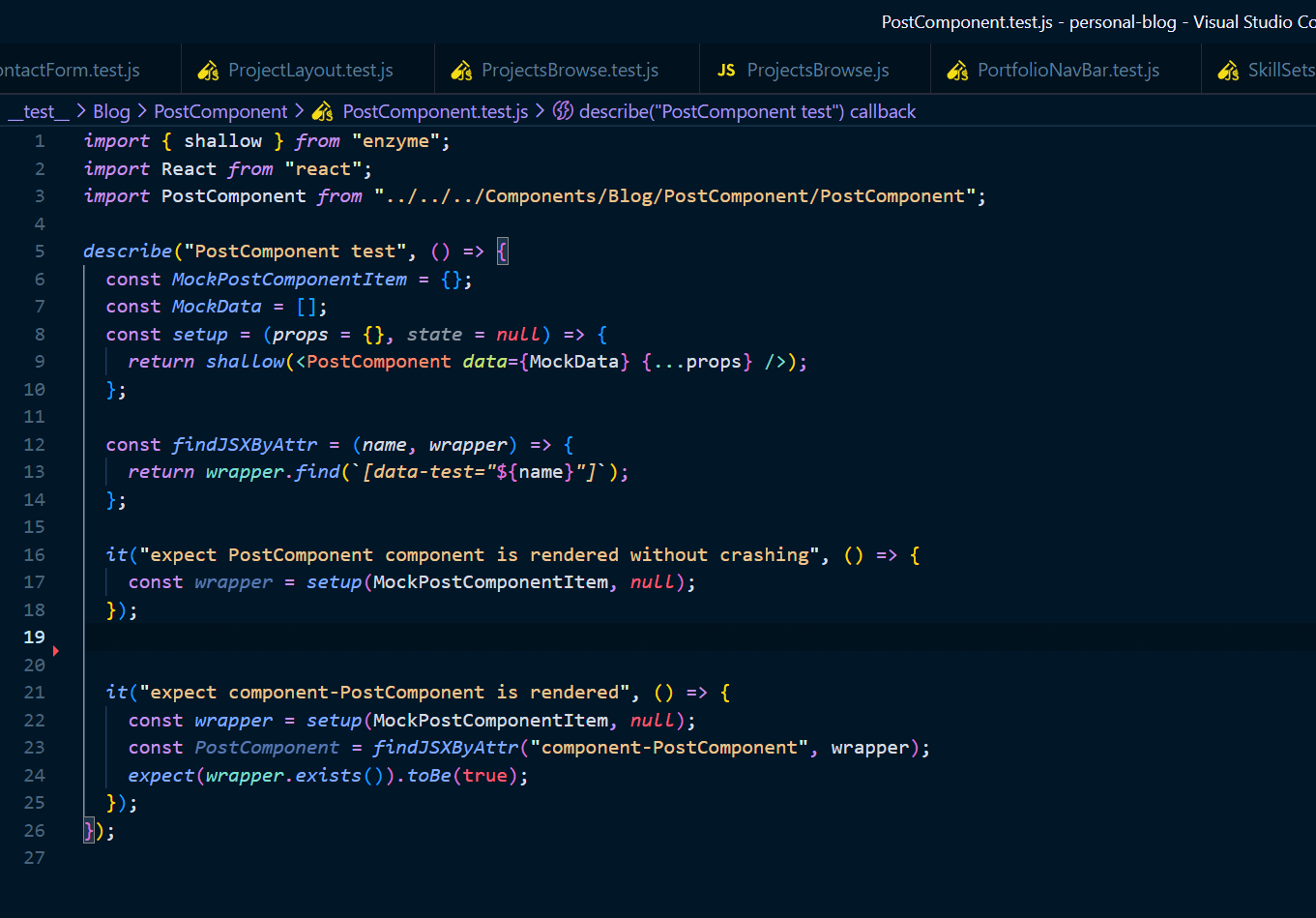
Task: Click the symbol icon before describe breadcrumb
Action: point(563,112)
